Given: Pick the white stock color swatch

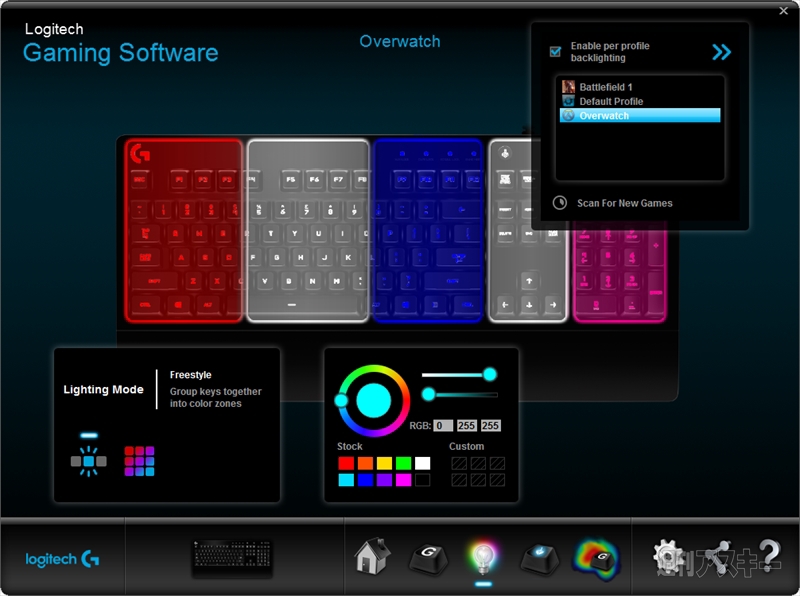Looking at the screenshot, I should (422, 463).
